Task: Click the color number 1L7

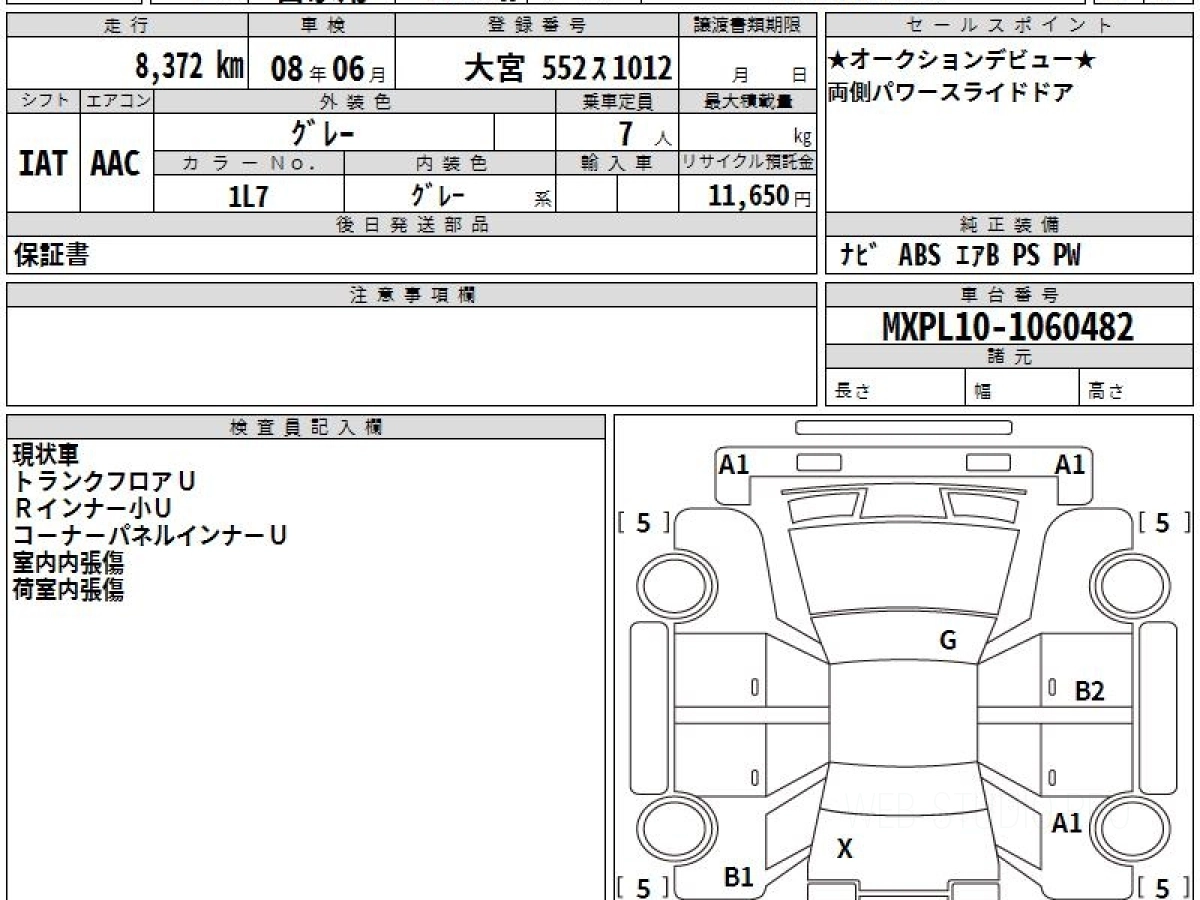Action: 248,196
